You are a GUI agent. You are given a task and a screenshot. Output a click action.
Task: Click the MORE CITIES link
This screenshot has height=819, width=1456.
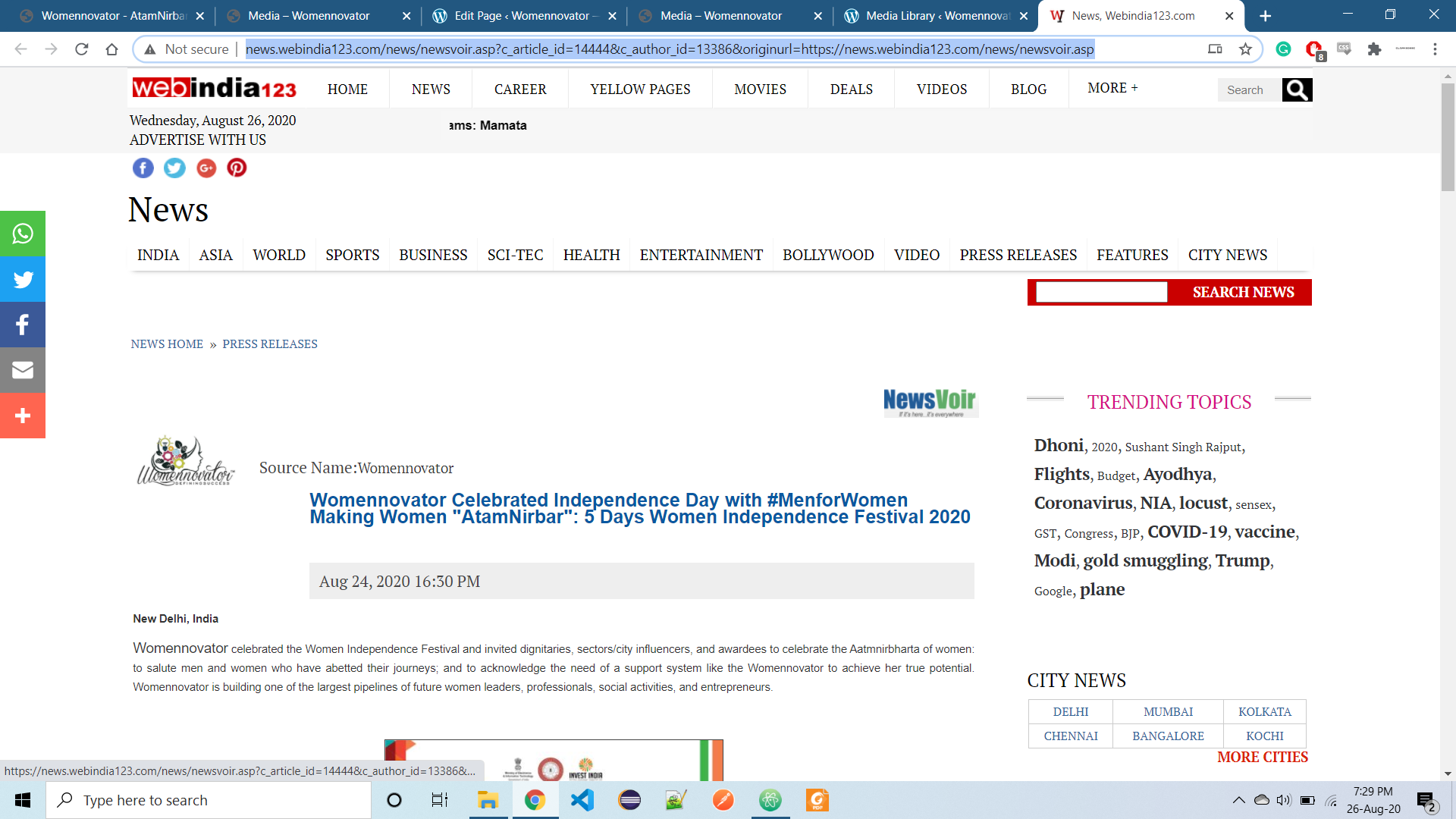pos(1263,757)
